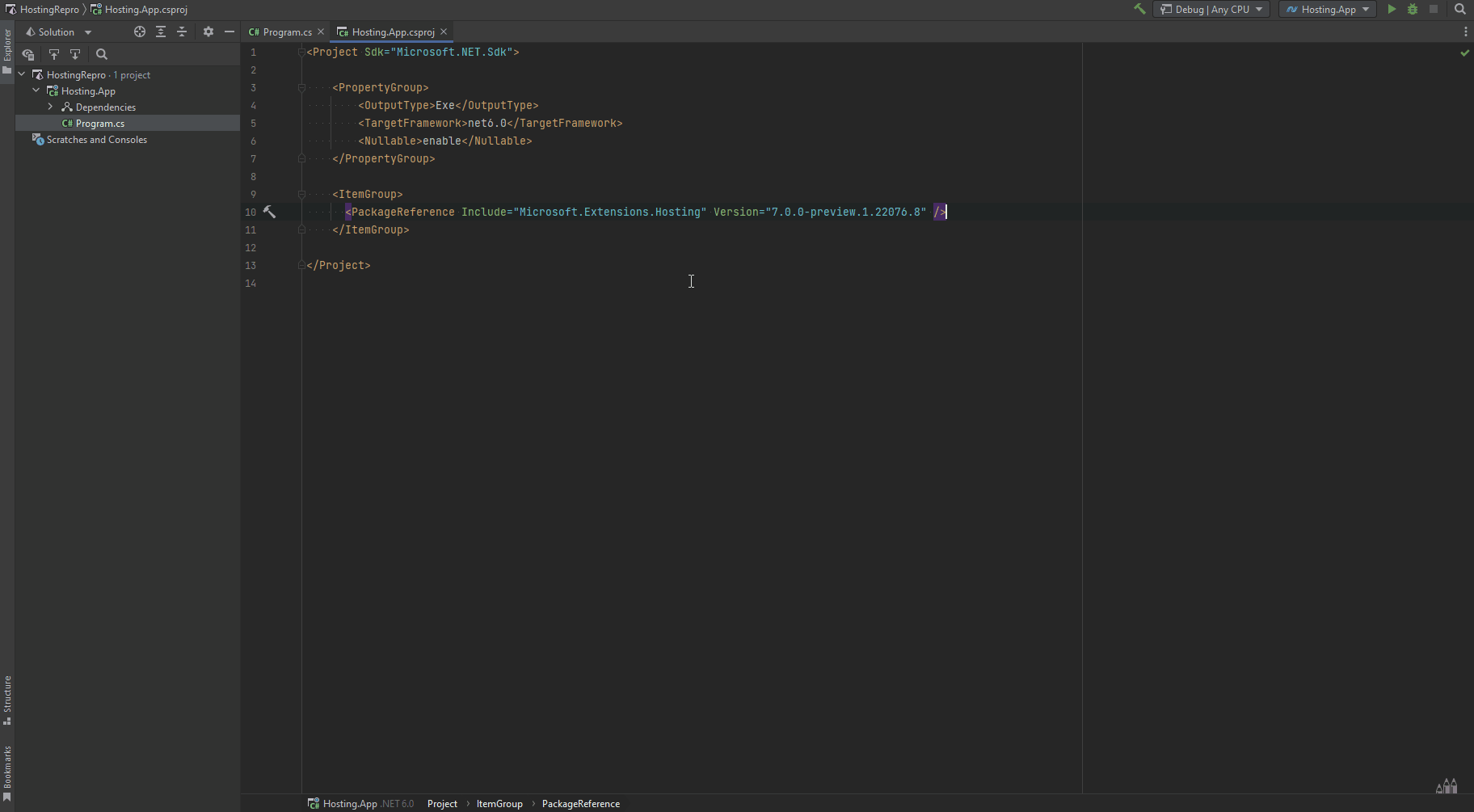Open Search Everywhere from the top toolbar
This screenshot has height=812, width=1474.
1460,9
